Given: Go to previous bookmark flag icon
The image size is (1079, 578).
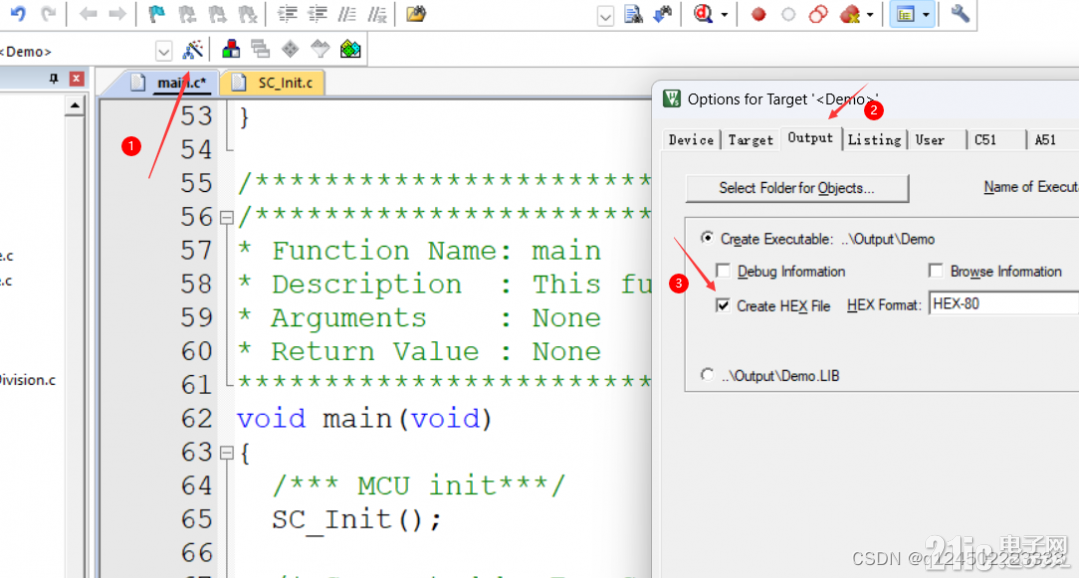Looking at the screenshot, I should pyautogui.click(x=187, y=14).
